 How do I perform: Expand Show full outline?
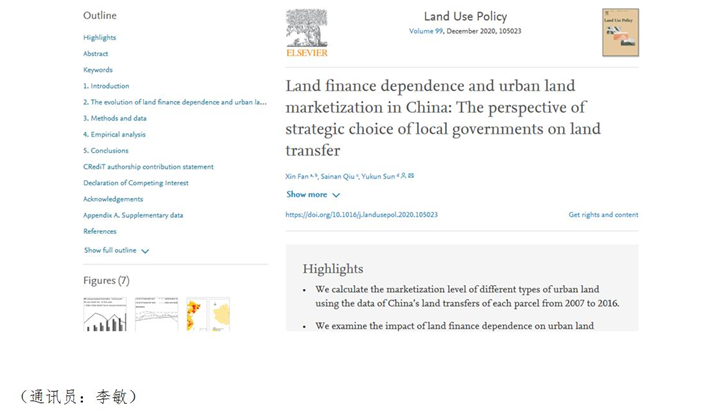(x=116, y=251)
